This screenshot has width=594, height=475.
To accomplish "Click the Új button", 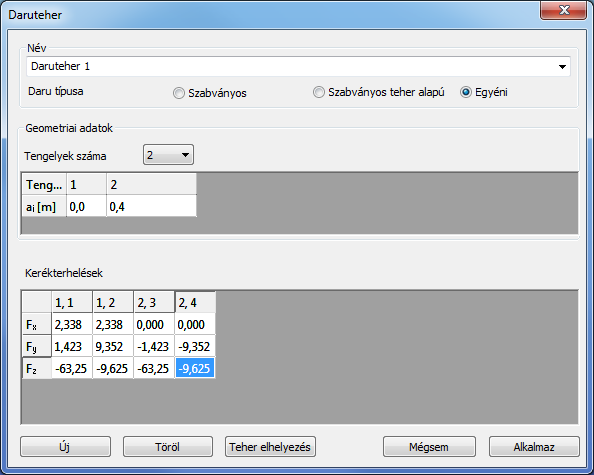I will 66,447.
